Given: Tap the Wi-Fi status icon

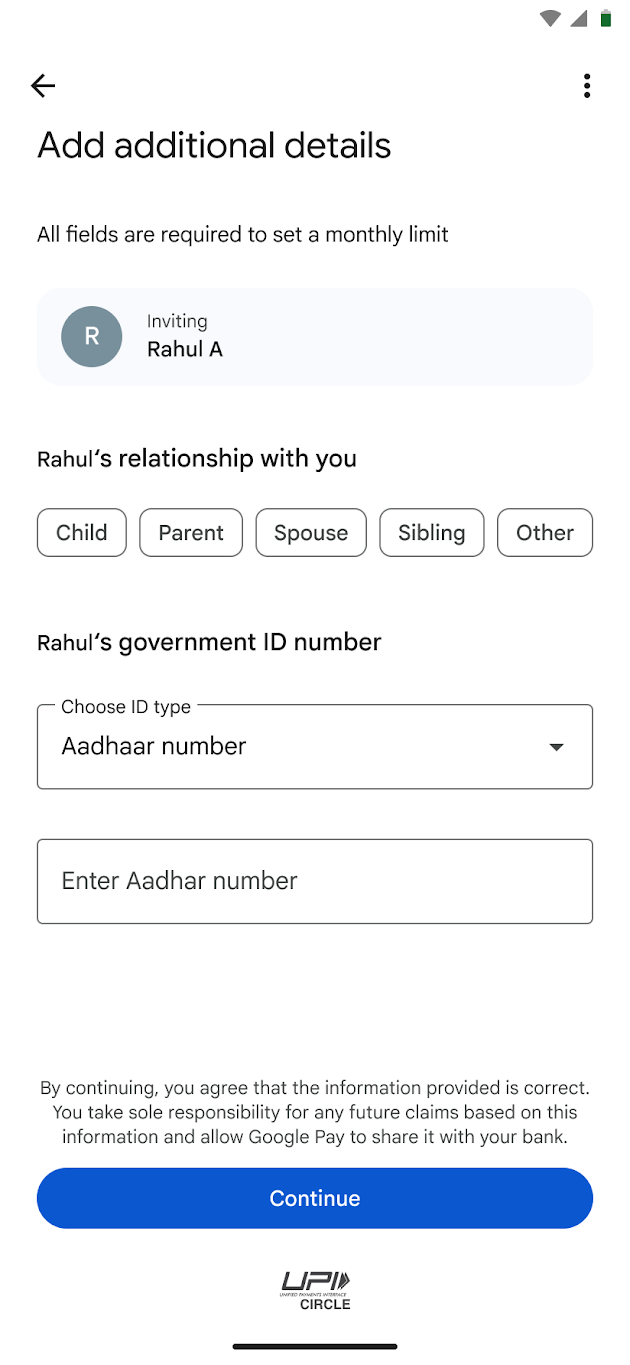Looking at the screenshot, I should click(x=550, y=18).
